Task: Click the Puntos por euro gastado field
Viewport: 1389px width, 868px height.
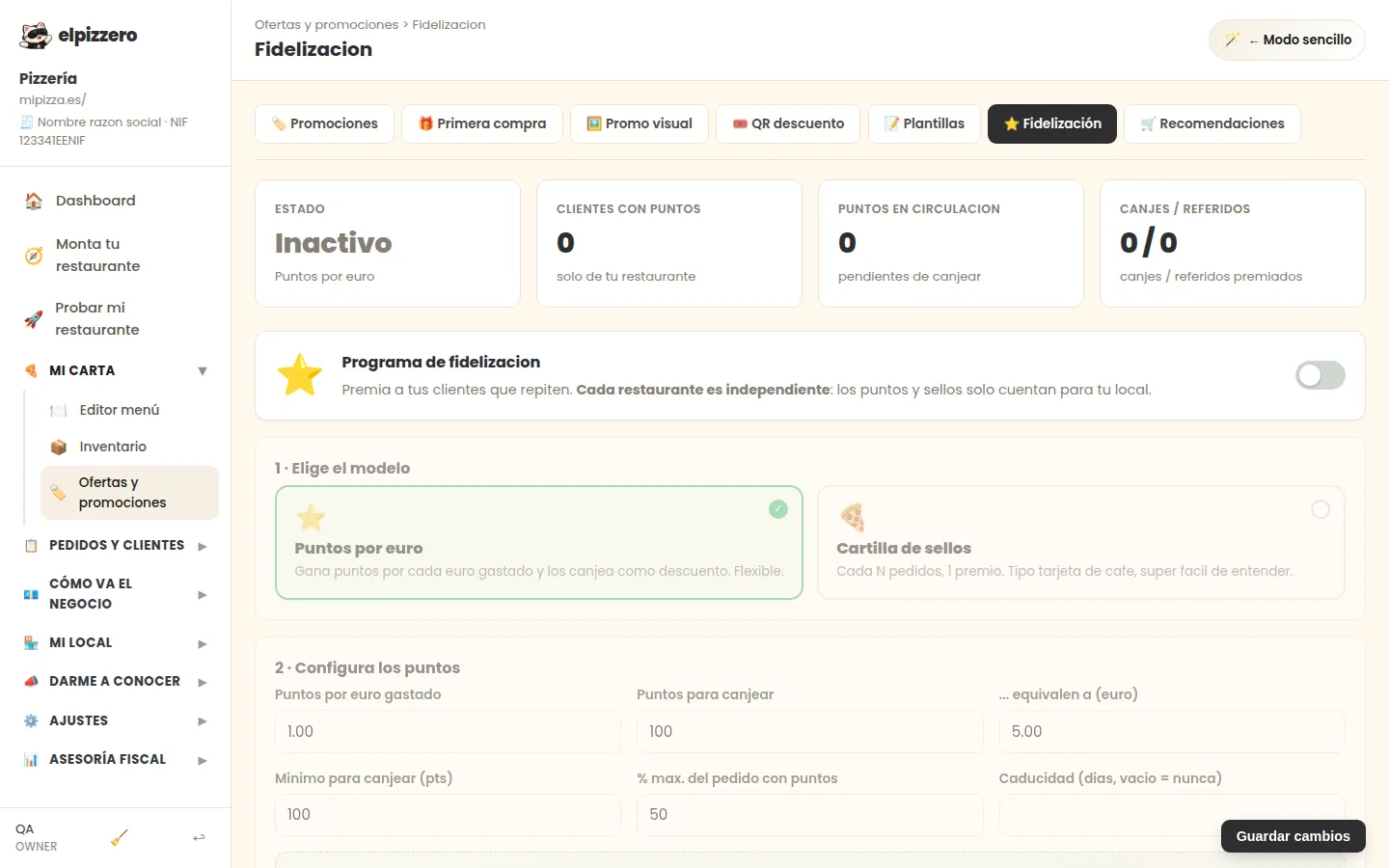Action: point(448,732)
